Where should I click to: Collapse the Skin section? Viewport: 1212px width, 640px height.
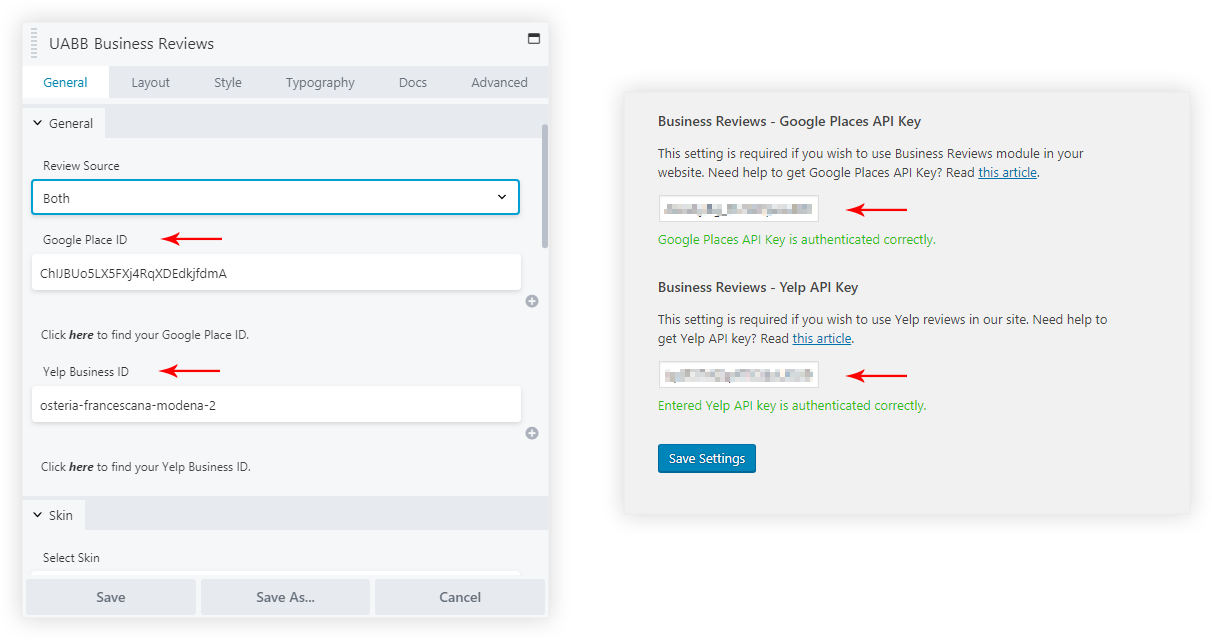click(x=53, y=515)
